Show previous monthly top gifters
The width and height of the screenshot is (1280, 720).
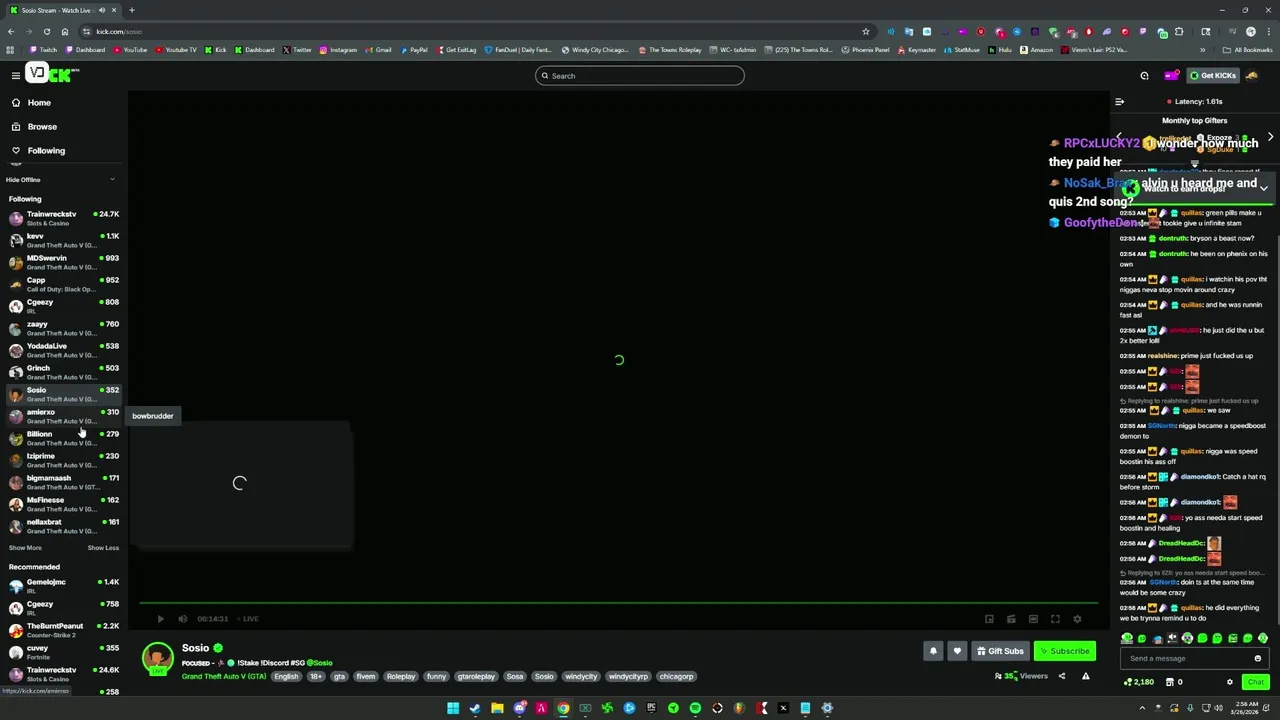coord(1119,137)
